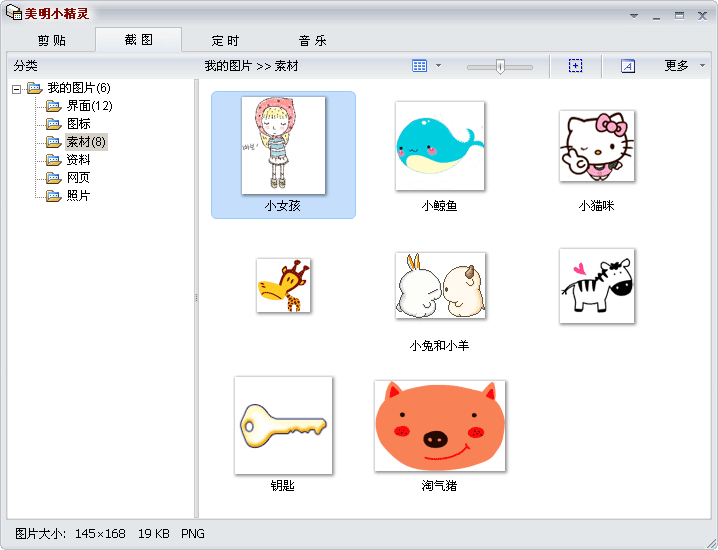The height and width of the screenshot is (550, 718).
Task: Select the 资料 folder
Action: pyautogui.click(x=78, y=159)
